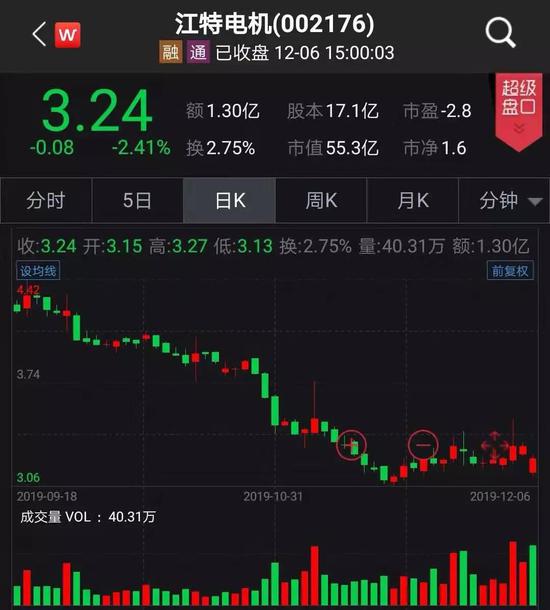
Task: Tap the 融 margin trading badge
Action: click(171, 52)
